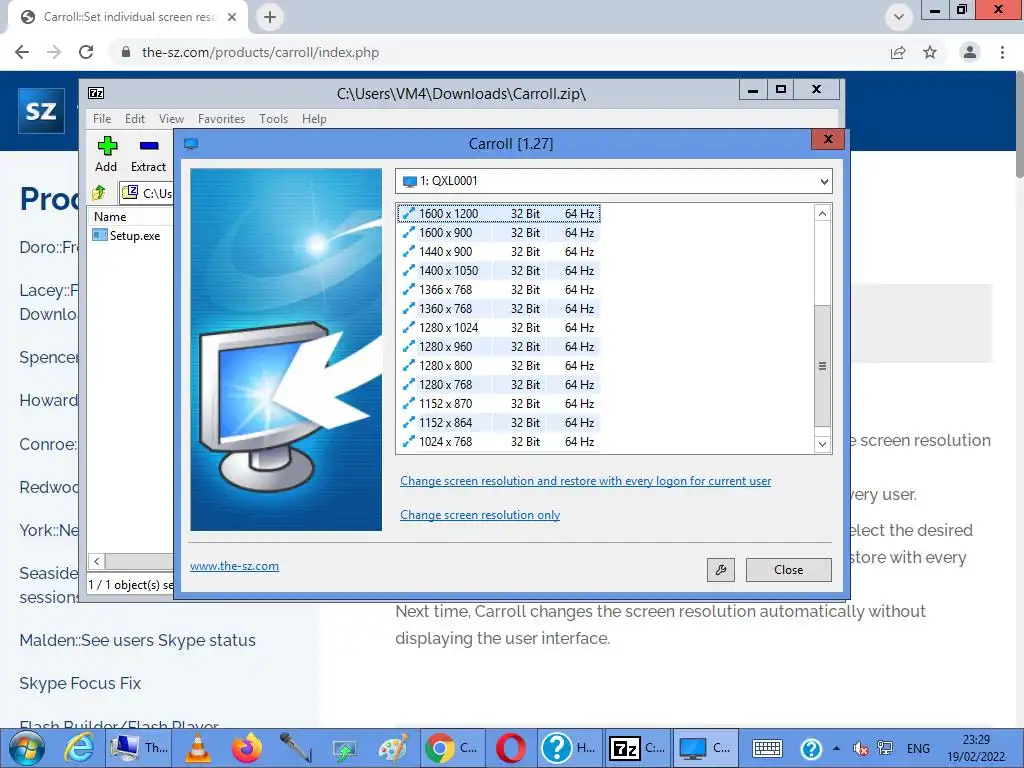Open the microphone app in taskbar
This screenshot has height=768, width=1024.
pyautogui.click(x=295, y=748)
